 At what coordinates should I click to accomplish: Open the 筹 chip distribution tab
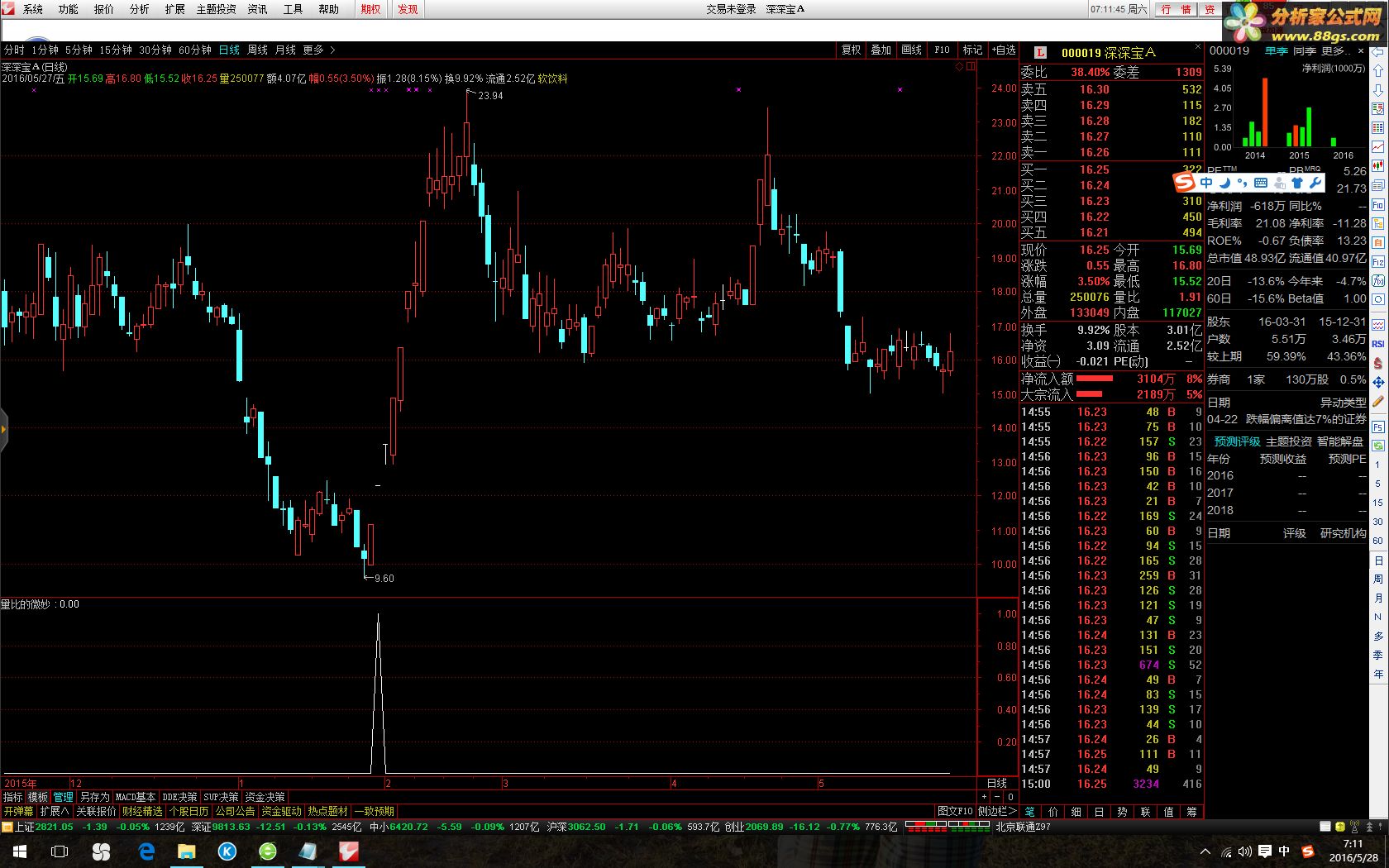click(1191, 812)
